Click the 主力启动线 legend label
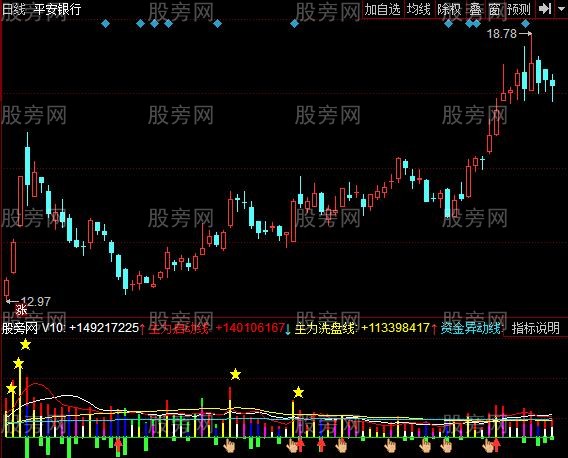 (x=179, y=329)
